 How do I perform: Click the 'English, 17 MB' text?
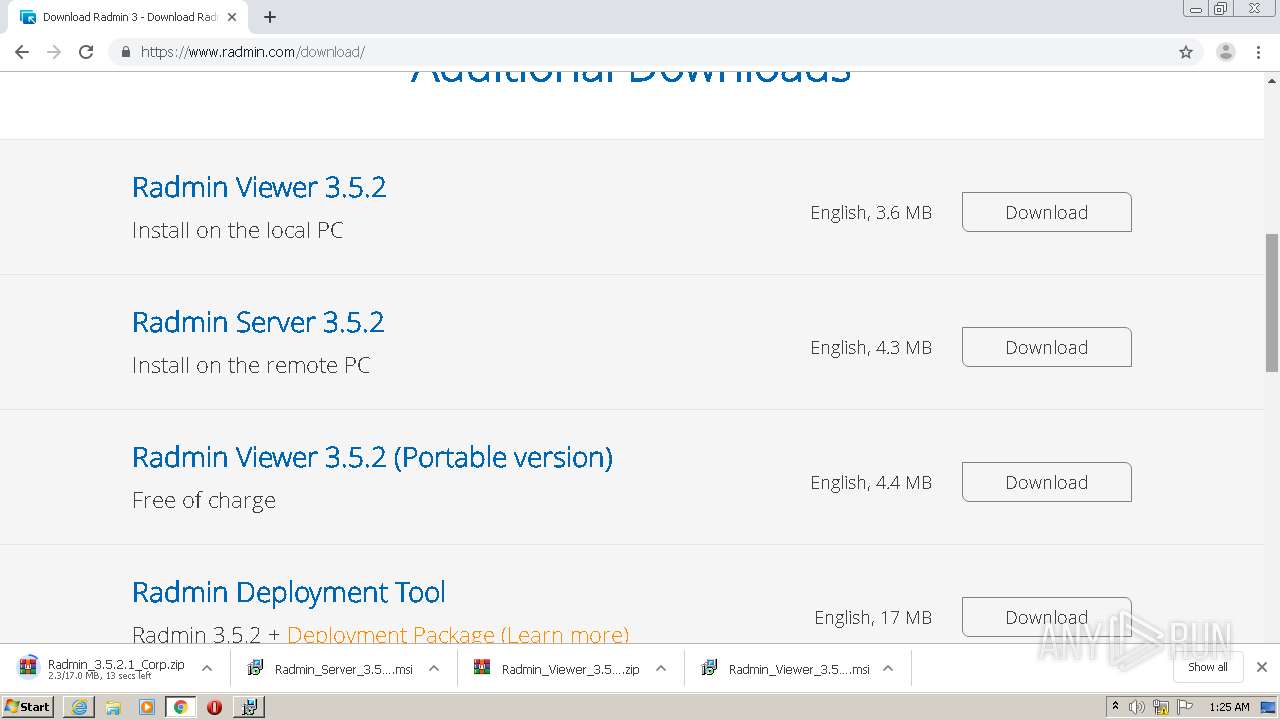coord(873,617)
